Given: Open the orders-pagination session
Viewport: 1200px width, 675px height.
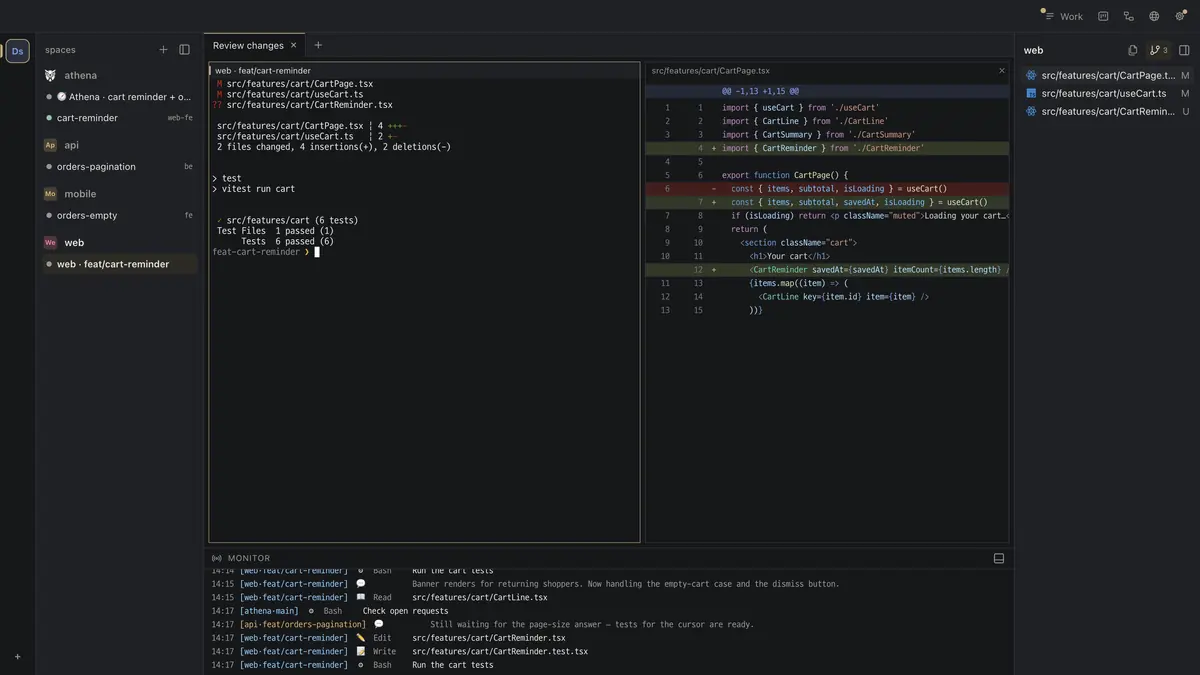Looking at the screenshot, I should 120,167.
